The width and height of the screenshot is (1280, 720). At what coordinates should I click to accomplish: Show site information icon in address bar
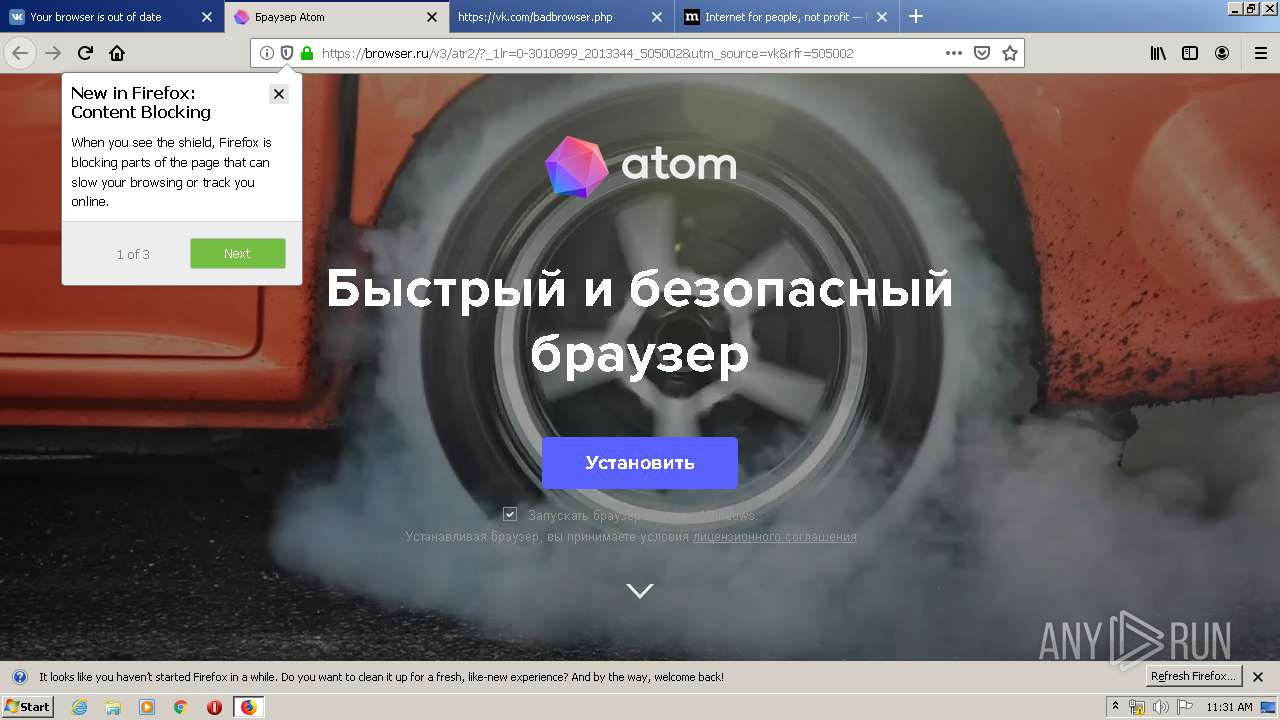267,53
